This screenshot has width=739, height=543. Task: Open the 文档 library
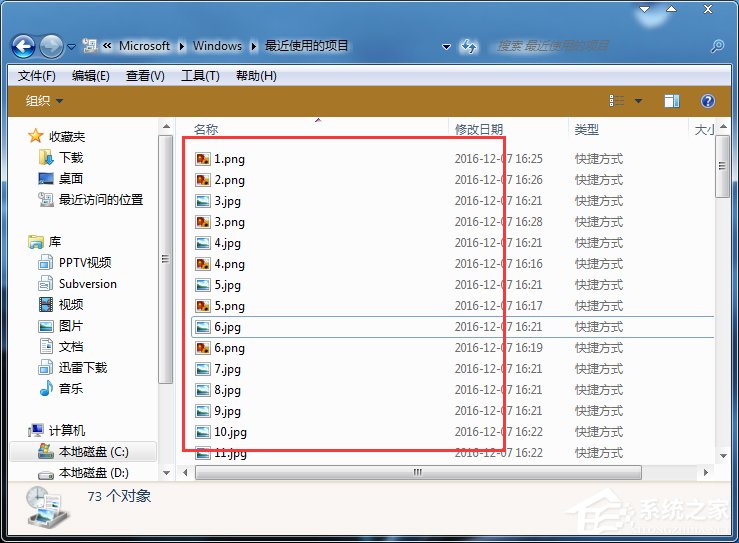click(x=61, y=346)
